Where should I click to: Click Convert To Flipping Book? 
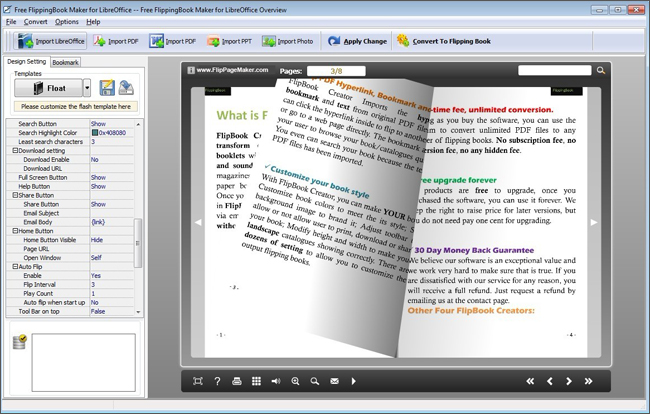click(444, 41)
